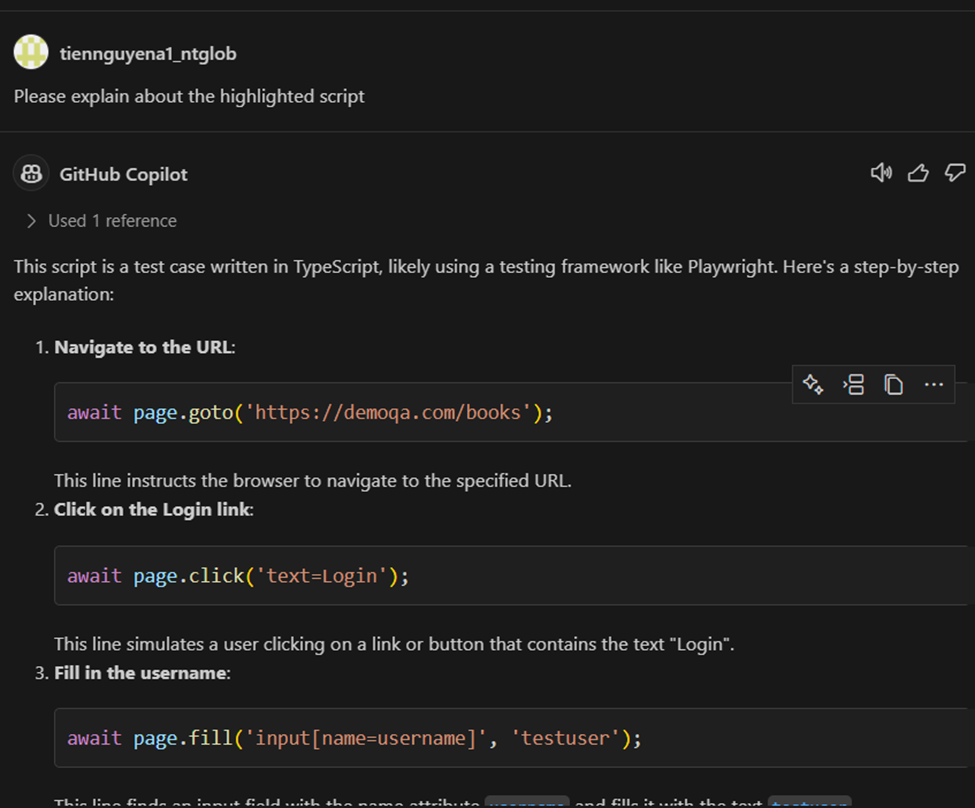Mark response unhelpful with thumbs down

955,173
